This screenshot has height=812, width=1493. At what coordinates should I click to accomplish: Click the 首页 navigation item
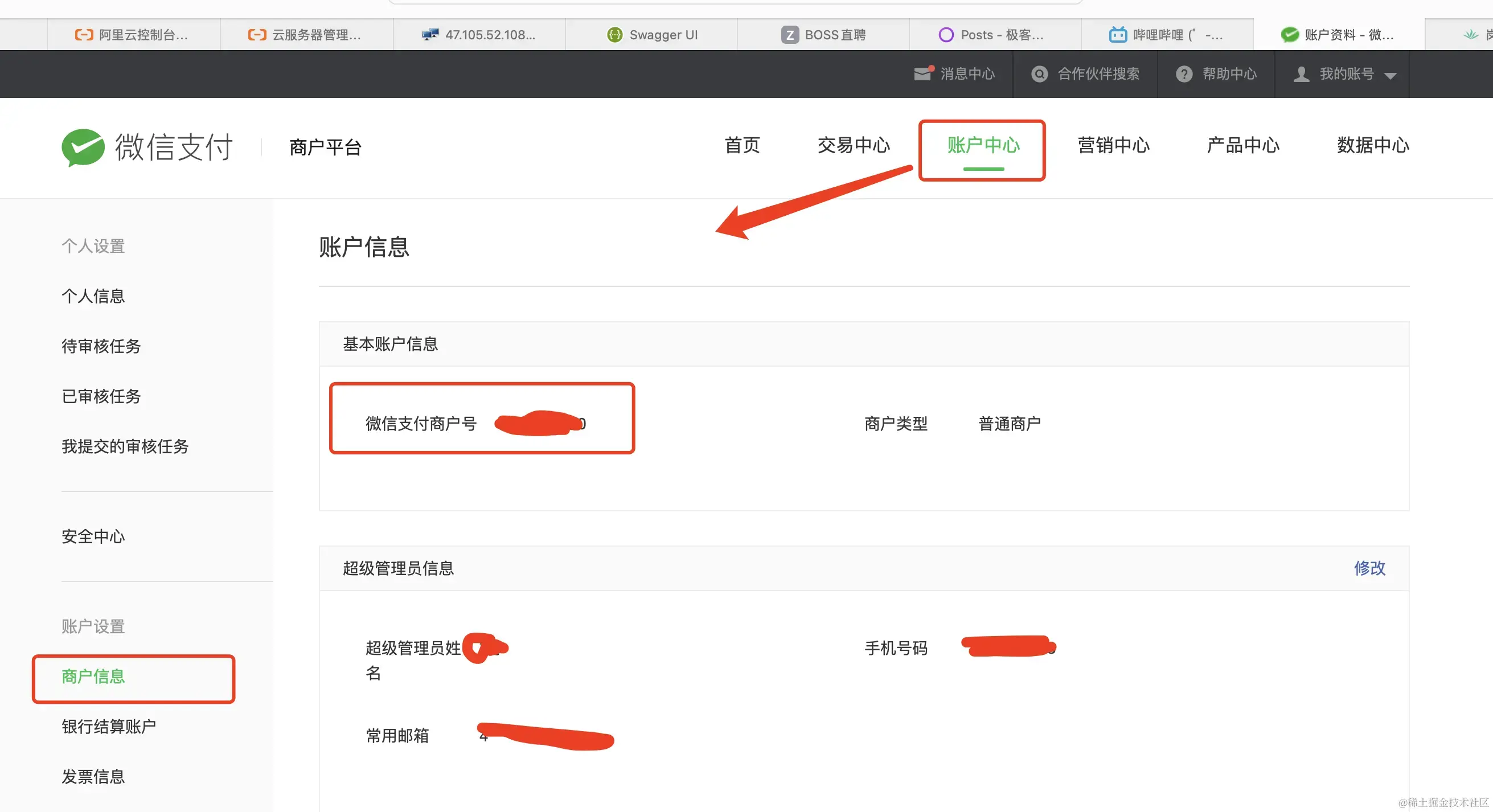tap(742, 145)
